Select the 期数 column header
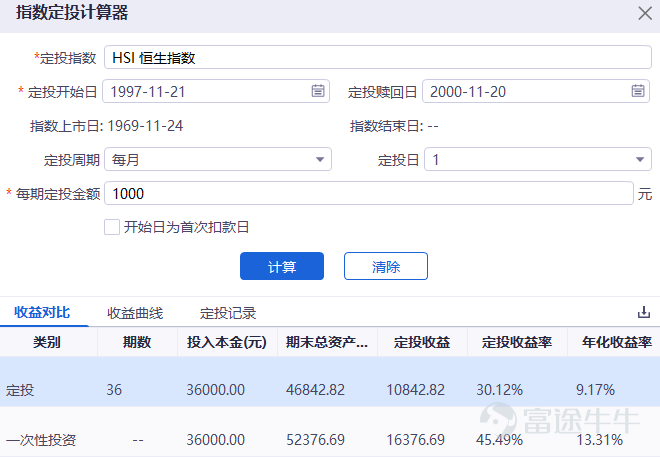The height and width of the screenshot is (457, 660). (x=137, y=342)
